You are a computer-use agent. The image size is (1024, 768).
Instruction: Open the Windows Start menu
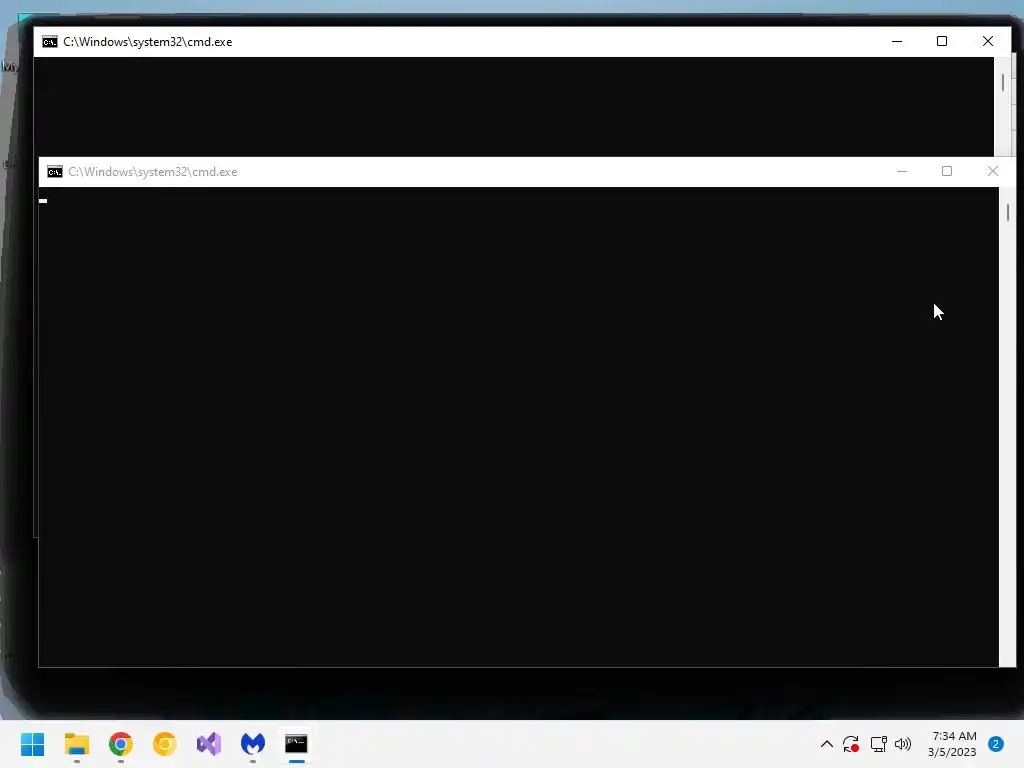click(x=33, y=744)
